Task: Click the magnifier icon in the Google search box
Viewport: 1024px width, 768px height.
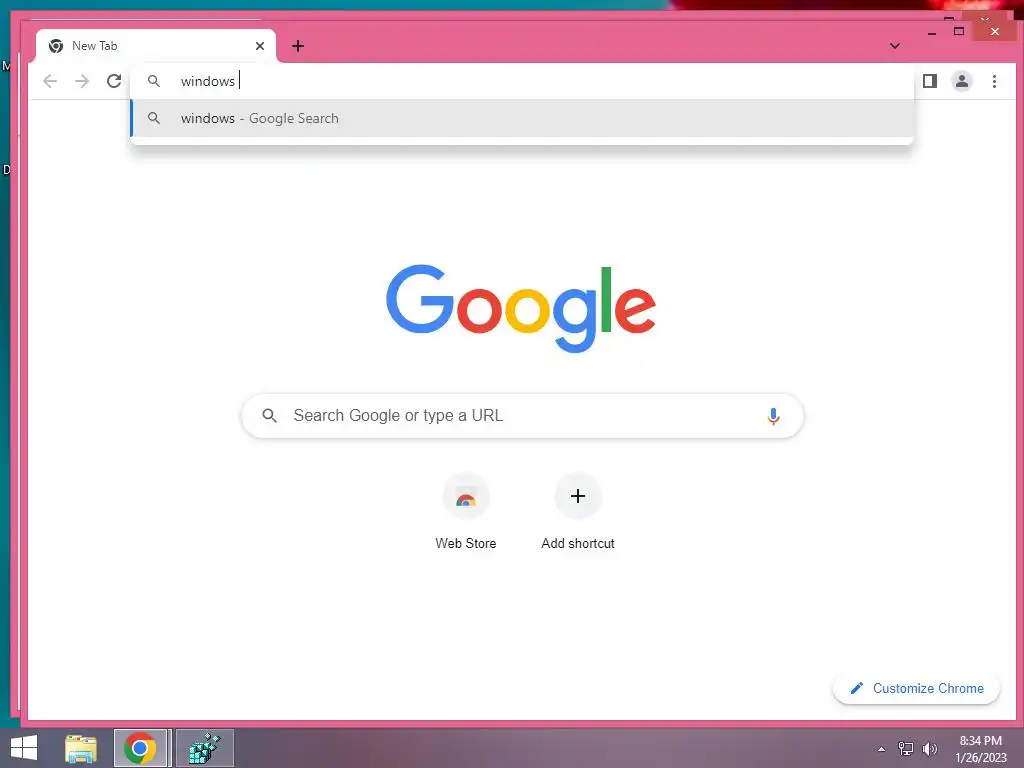Action: click(x=270, y=415)
